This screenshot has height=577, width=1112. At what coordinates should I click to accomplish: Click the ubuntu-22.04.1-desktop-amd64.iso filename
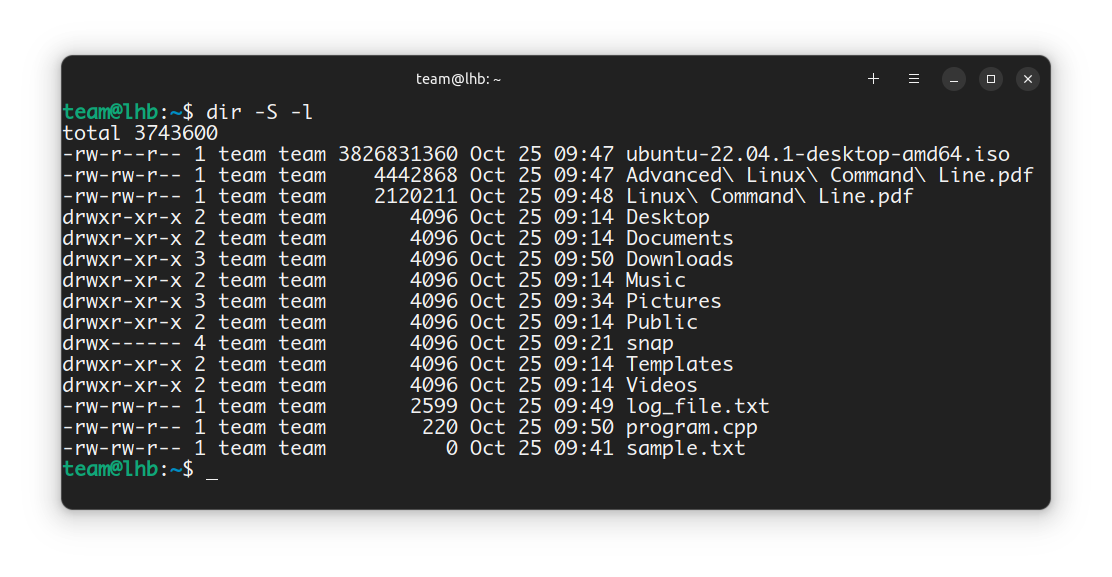click(x=817, y=155)
